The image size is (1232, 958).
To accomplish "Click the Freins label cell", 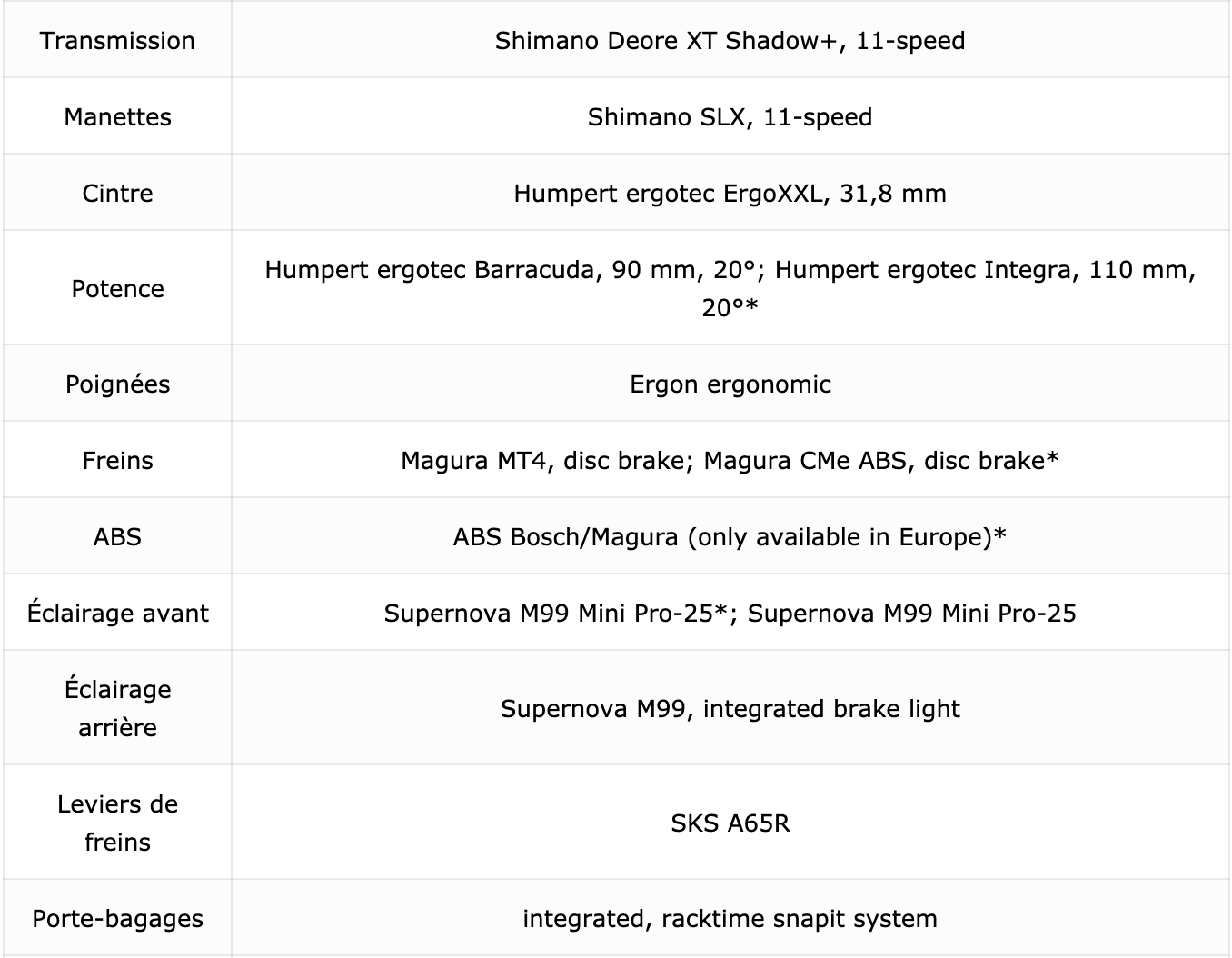I will [117, 461].
